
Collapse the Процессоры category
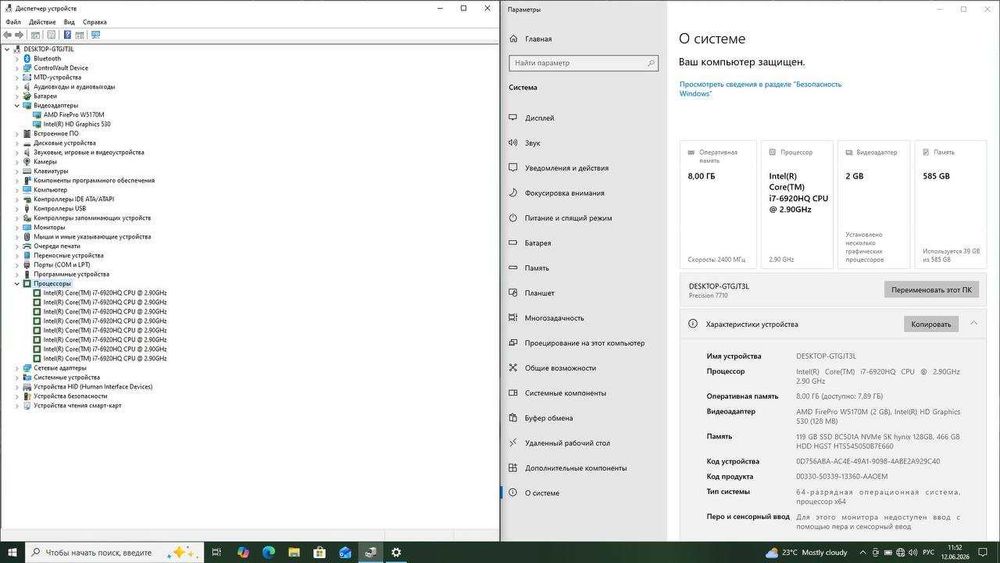17,284
